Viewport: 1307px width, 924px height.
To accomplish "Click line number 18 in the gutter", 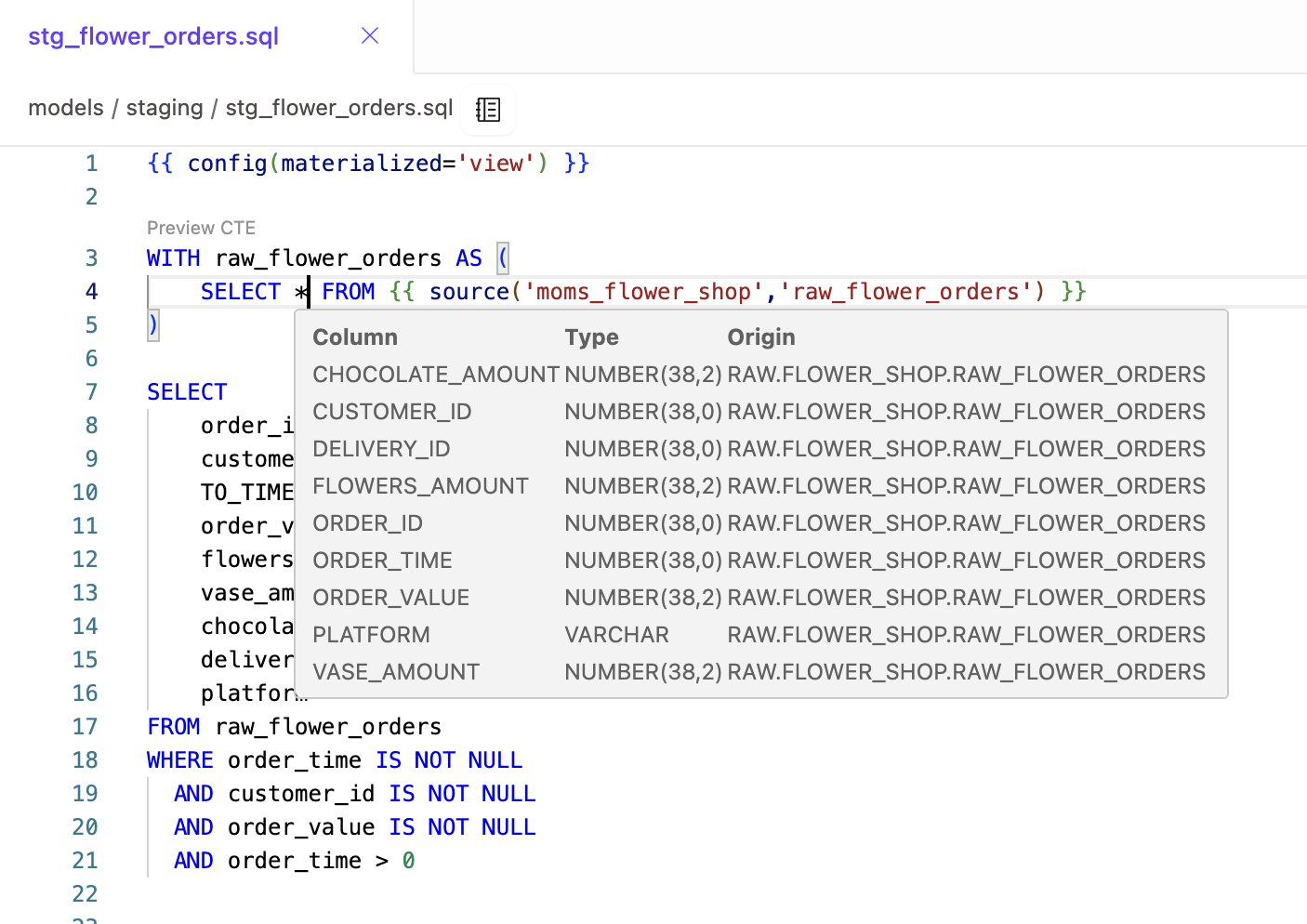I will (x=85, y=759).
